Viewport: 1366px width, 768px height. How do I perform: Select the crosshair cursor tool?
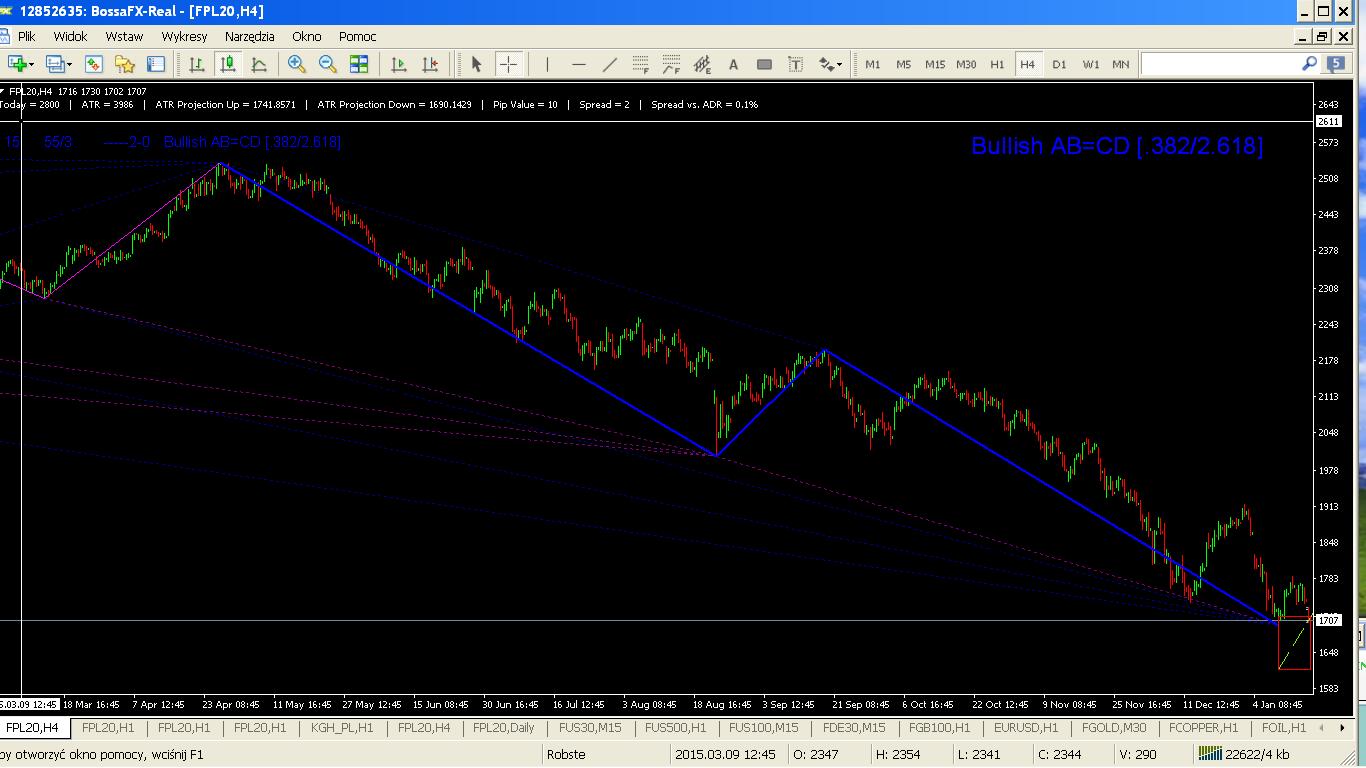(508, 64)
